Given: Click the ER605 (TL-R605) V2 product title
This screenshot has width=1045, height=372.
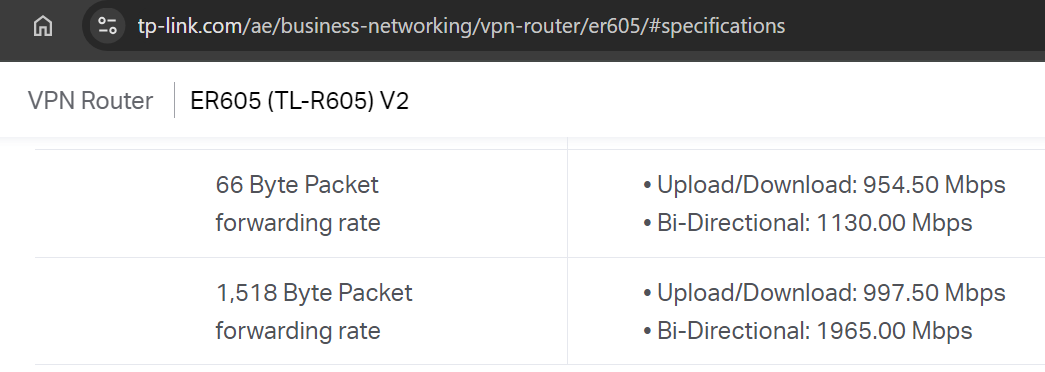Looking at the screenshot, I should (299, 101).
